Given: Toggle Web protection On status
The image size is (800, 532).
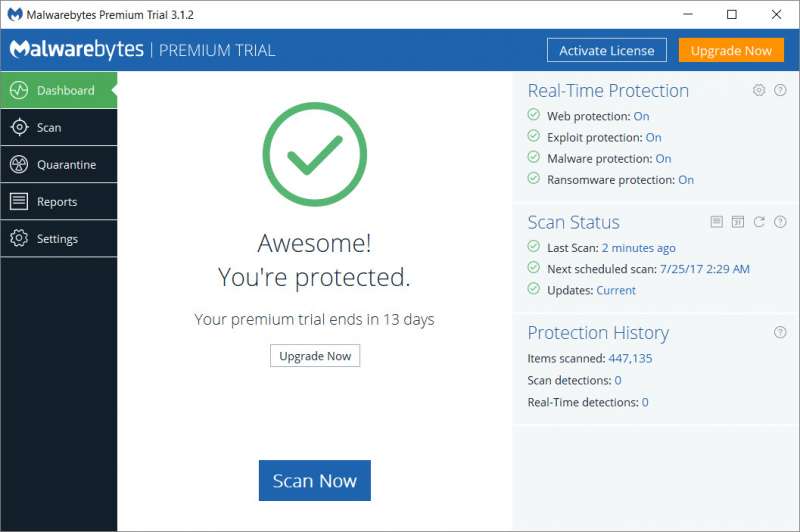Looking at the screenshot, I should tap(641, 116).
